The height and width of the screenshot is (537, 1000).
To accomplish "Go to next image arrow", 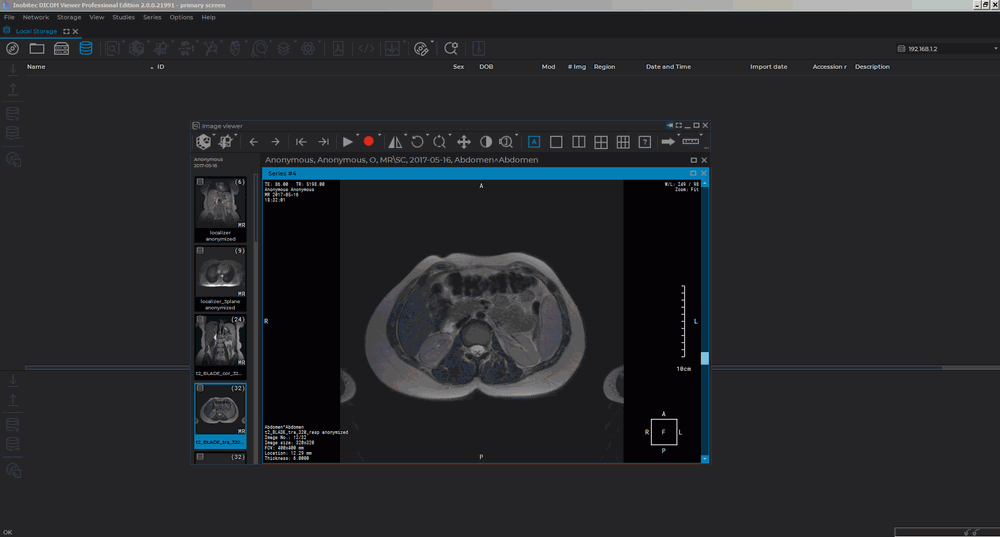I will (275, 142).
